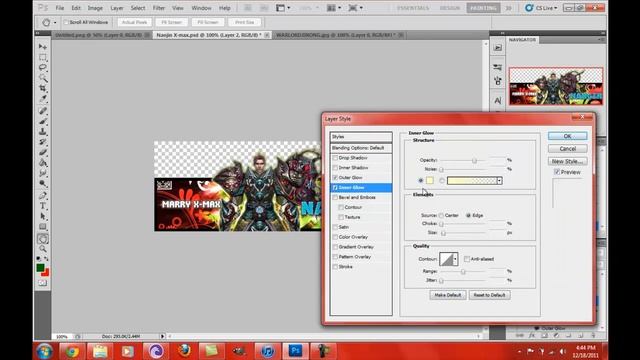The width and height of the screenshot is (640, 360).
Task: Open the Window menu
Action: (x=201, y=8)
